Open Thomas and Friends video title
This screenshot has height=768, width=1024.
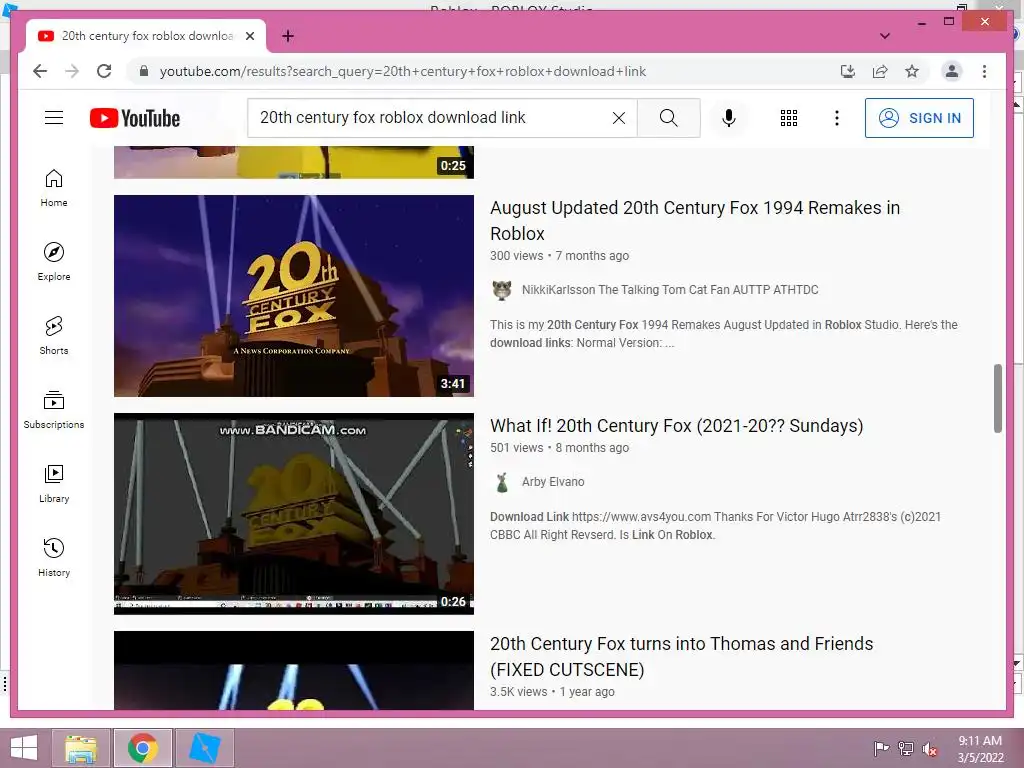(x=681, y=656)
